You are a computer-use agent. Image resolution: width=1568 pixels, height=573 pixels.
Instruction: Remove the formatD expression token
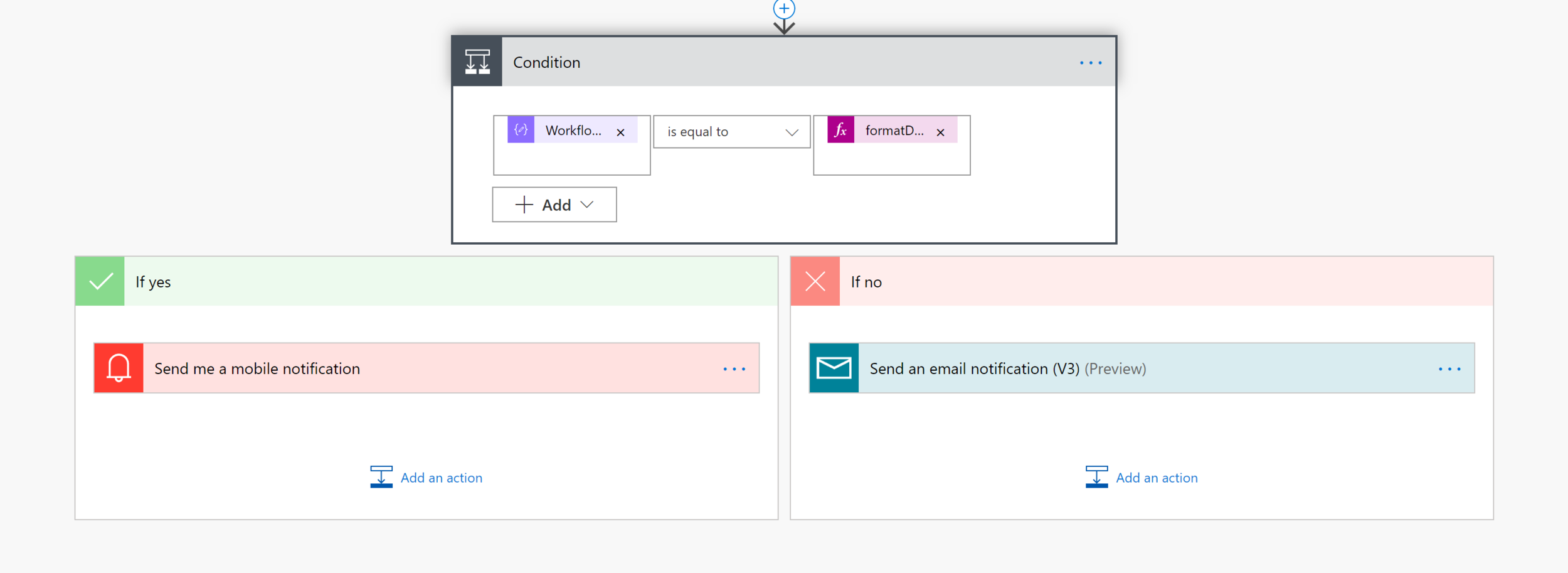click(x=941, y=132)
